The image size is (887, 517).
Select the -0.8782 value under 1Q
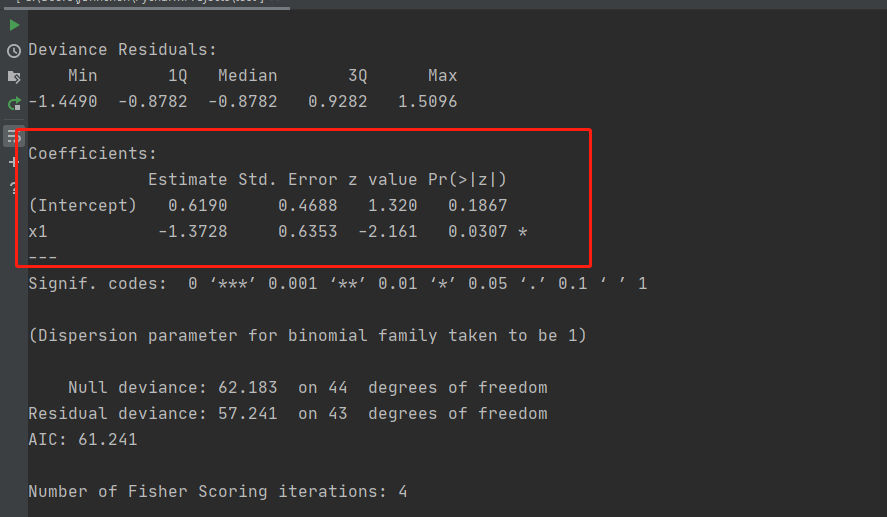click(153, 102)
